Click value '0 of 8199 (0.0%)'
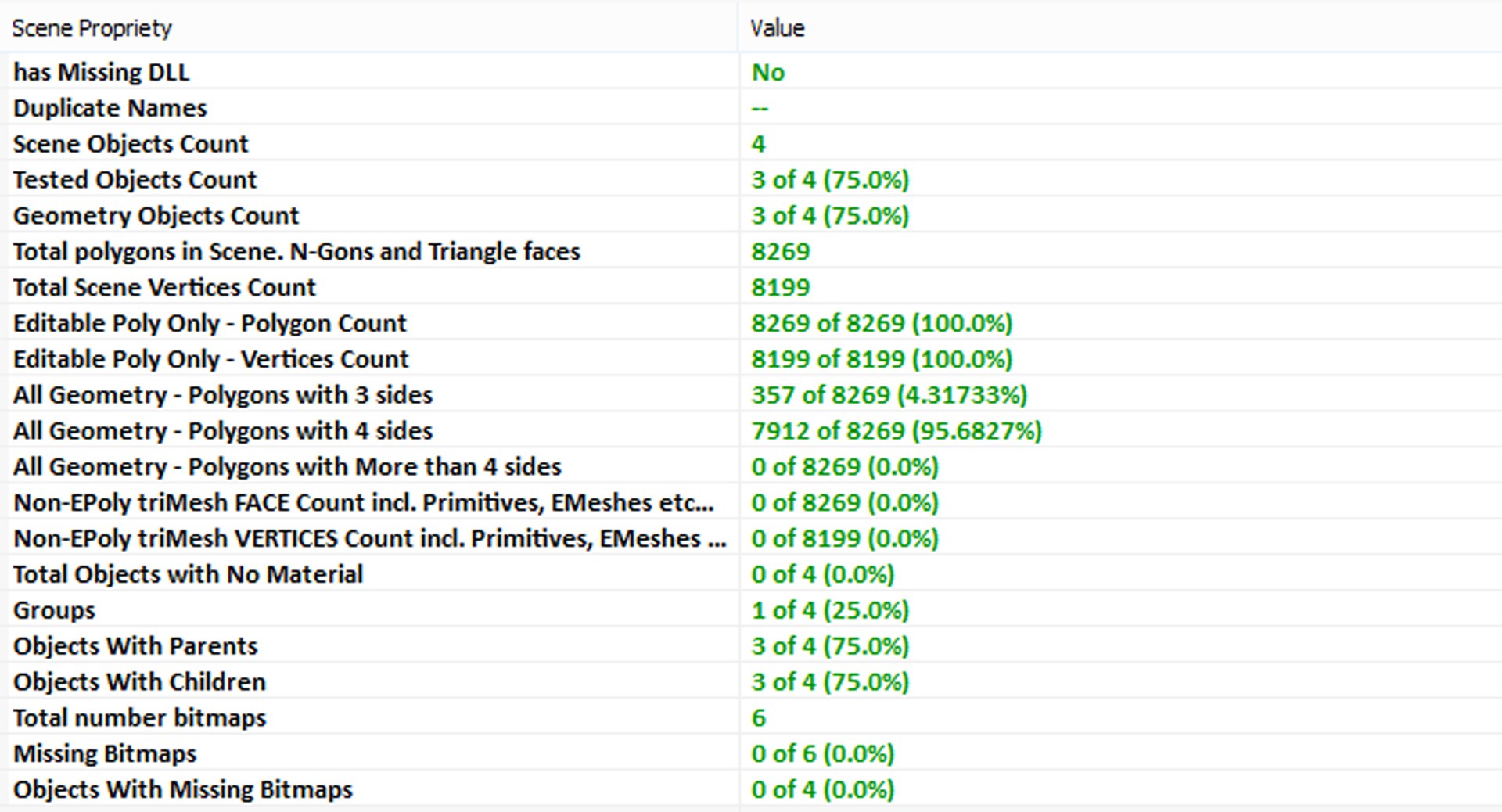 [845, 539]
